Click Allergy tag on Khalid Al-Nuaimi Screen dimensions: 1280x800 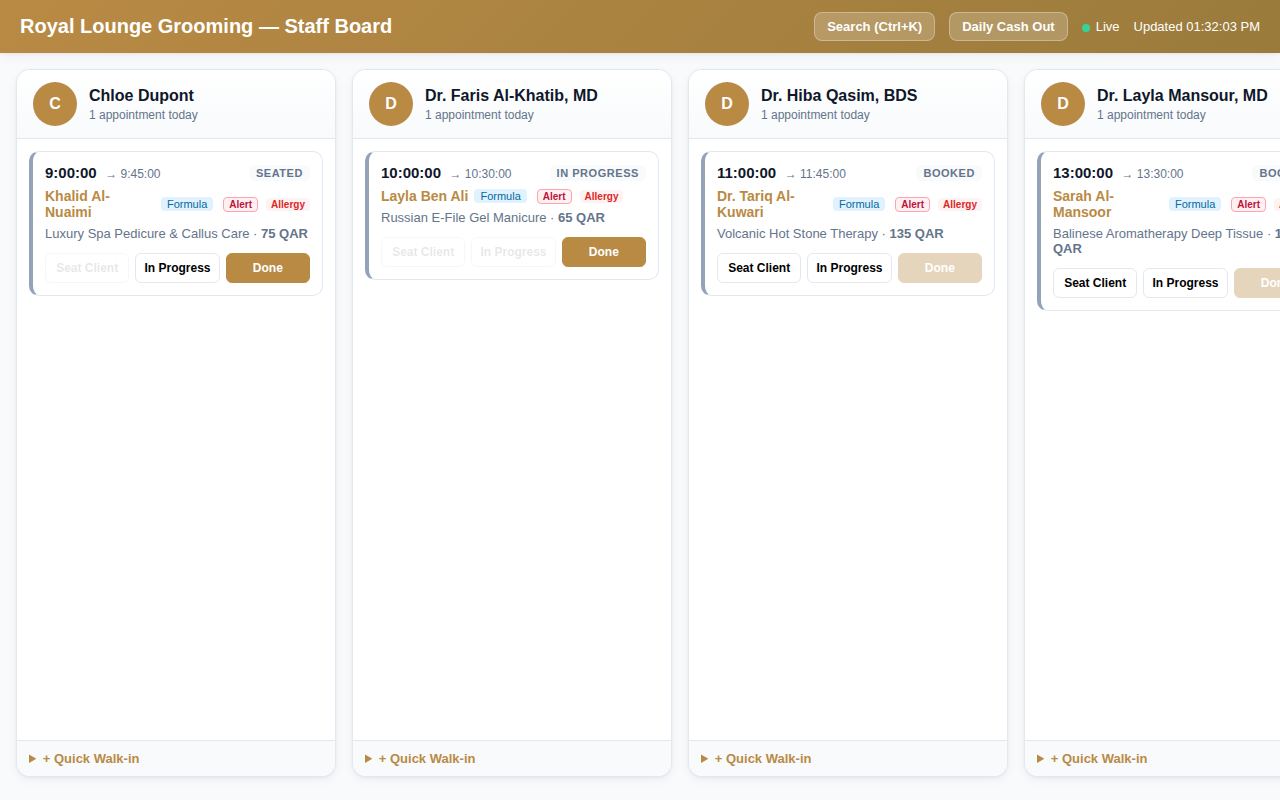tap(288, 204)
